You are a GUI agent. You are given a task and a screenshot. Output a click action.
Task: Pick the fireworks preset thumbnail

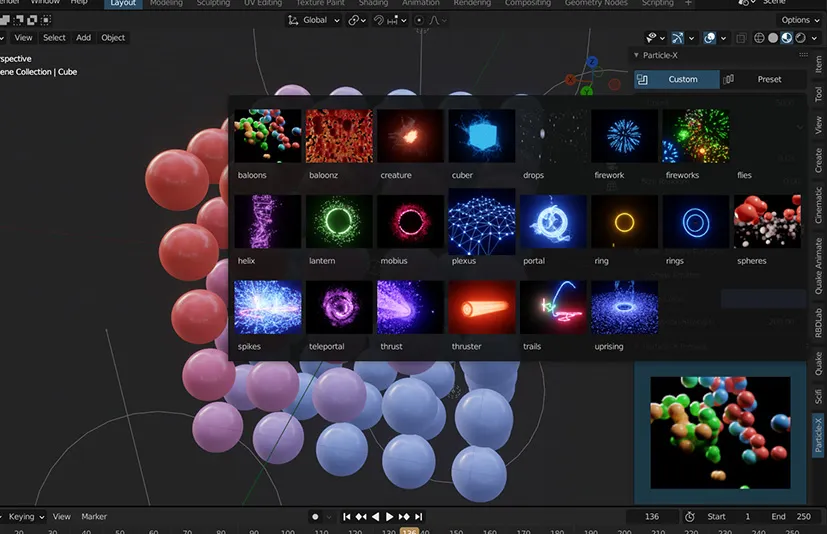[696, 136]
